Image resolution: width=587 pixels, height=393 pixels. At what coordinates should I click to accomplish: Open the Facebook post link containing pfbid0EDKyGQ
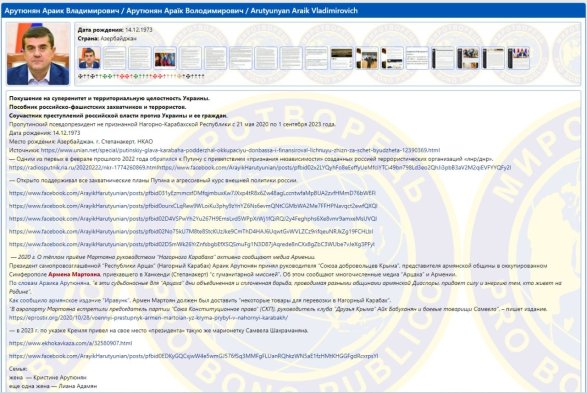(x=194, y=356)
